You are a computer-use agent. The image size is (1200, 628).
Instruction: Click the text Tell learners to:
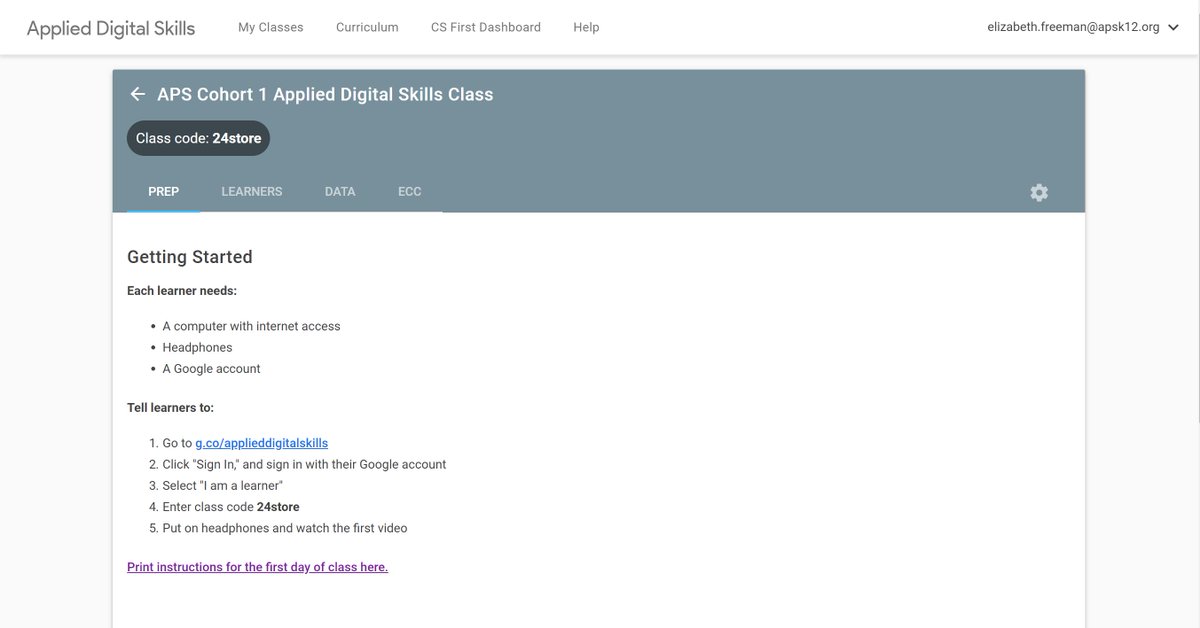(170, 407)
